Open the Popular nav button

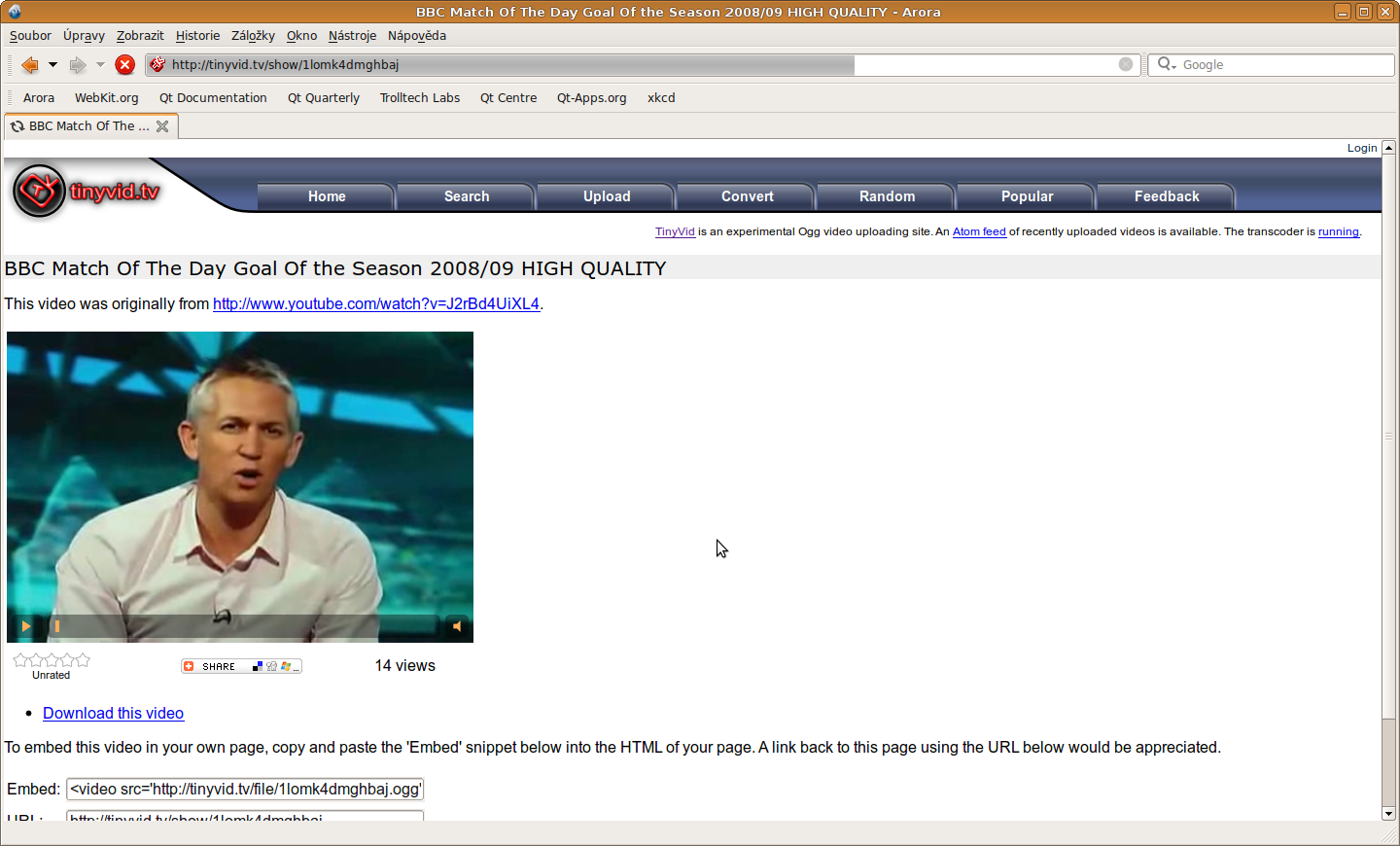tap(1027, 196)
